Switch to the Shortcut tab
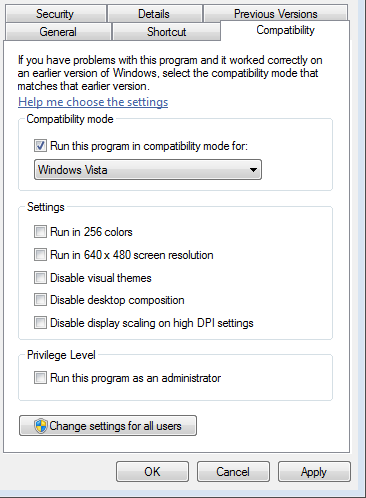Image resolution: width=366 pixels, height=498 pixels. pos(166,32)
